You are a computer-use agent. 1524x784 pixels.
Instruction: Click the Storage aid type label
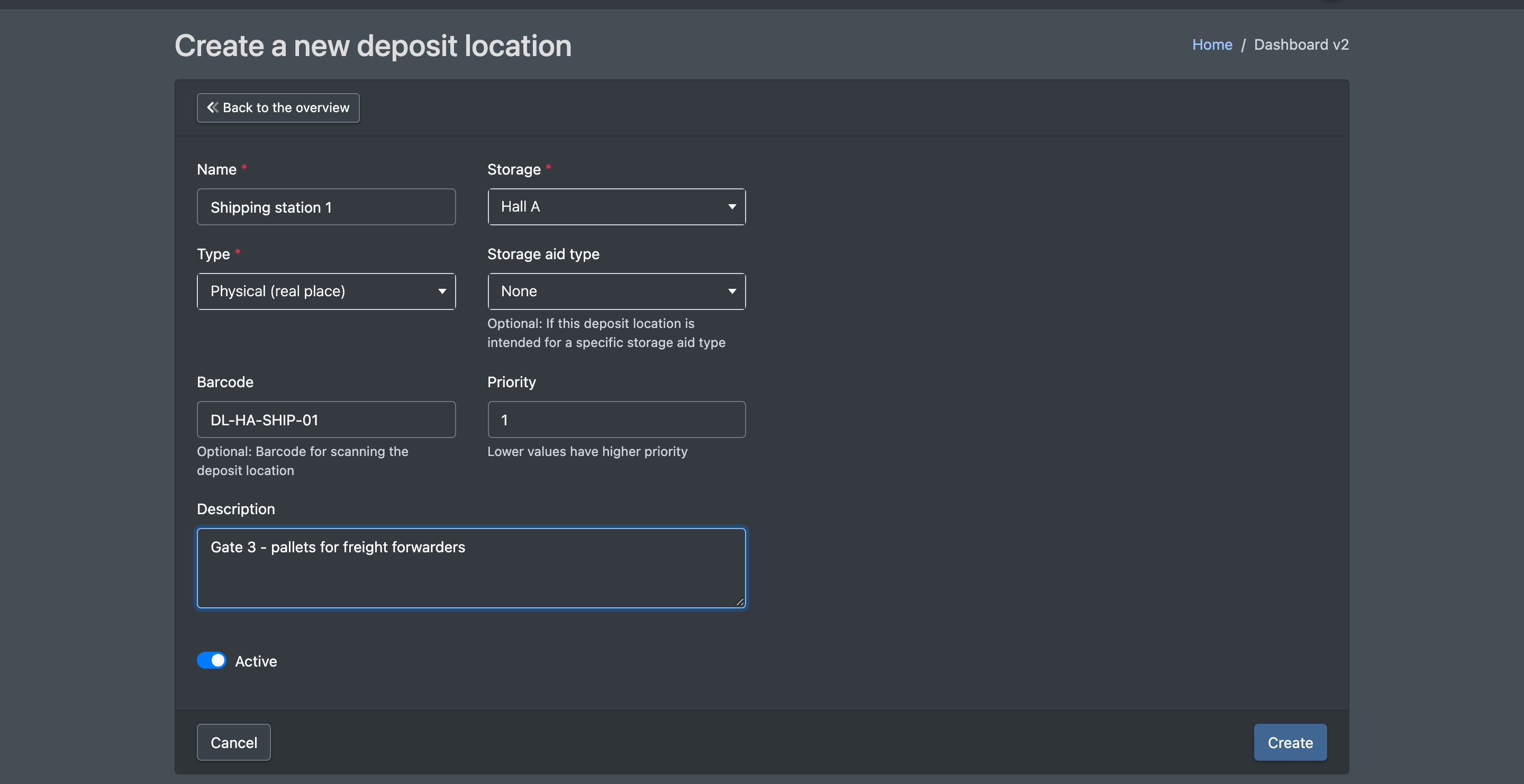[543, 254]
